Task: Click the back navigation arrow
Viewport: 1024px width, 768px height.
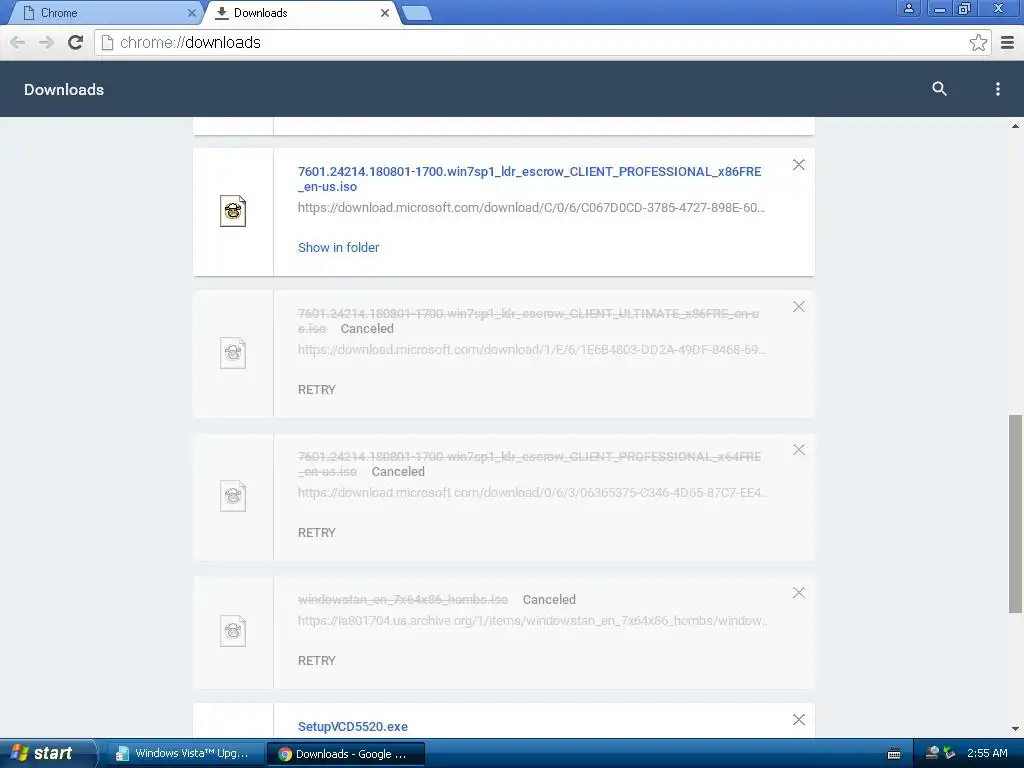Action: coord(18,42)
